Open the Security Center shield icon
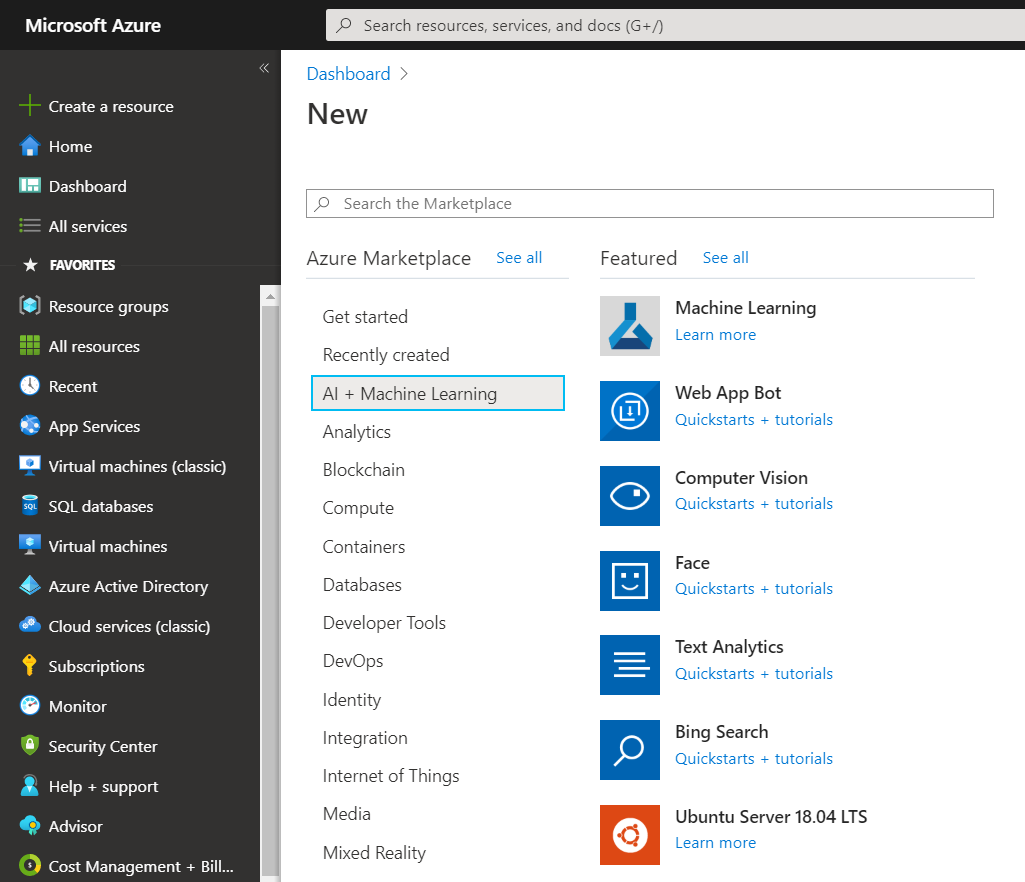Viewport: 1025px width, 882px height. tap(30, 746)
